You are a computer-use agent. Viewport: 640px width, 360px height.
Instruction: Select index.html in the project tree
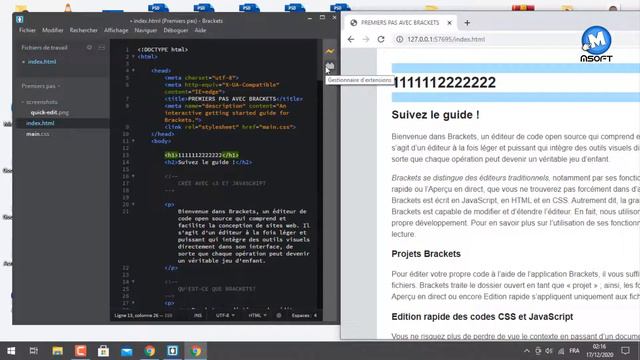click(40, 123)
